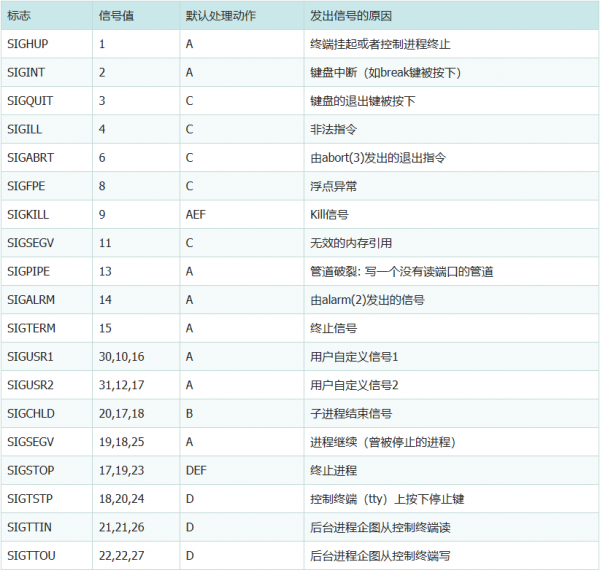Select the 非法指令 description cell
600x570 pixels.
click(x=334, y=129)
